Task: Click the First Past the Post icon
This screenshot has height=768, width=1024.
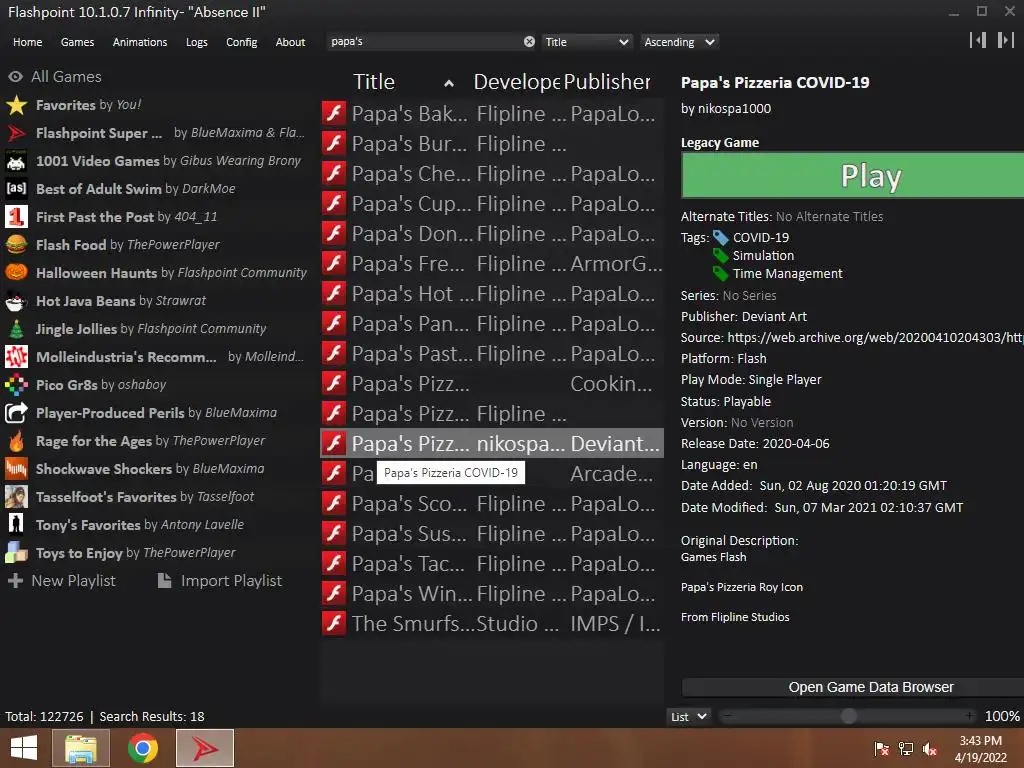Action: pos(16,217)
